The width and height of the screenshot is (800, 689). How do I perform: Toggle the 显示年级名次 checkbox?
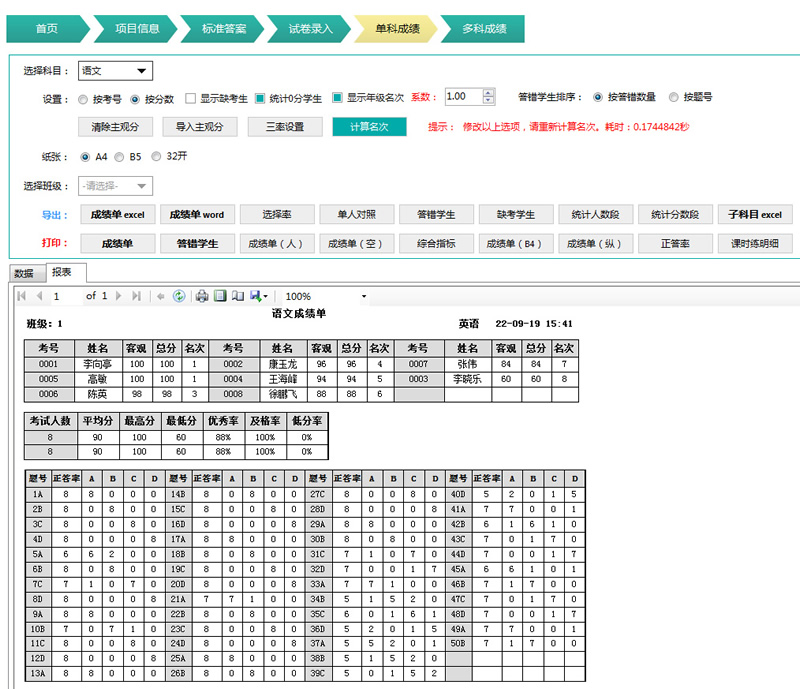[337, 97]
